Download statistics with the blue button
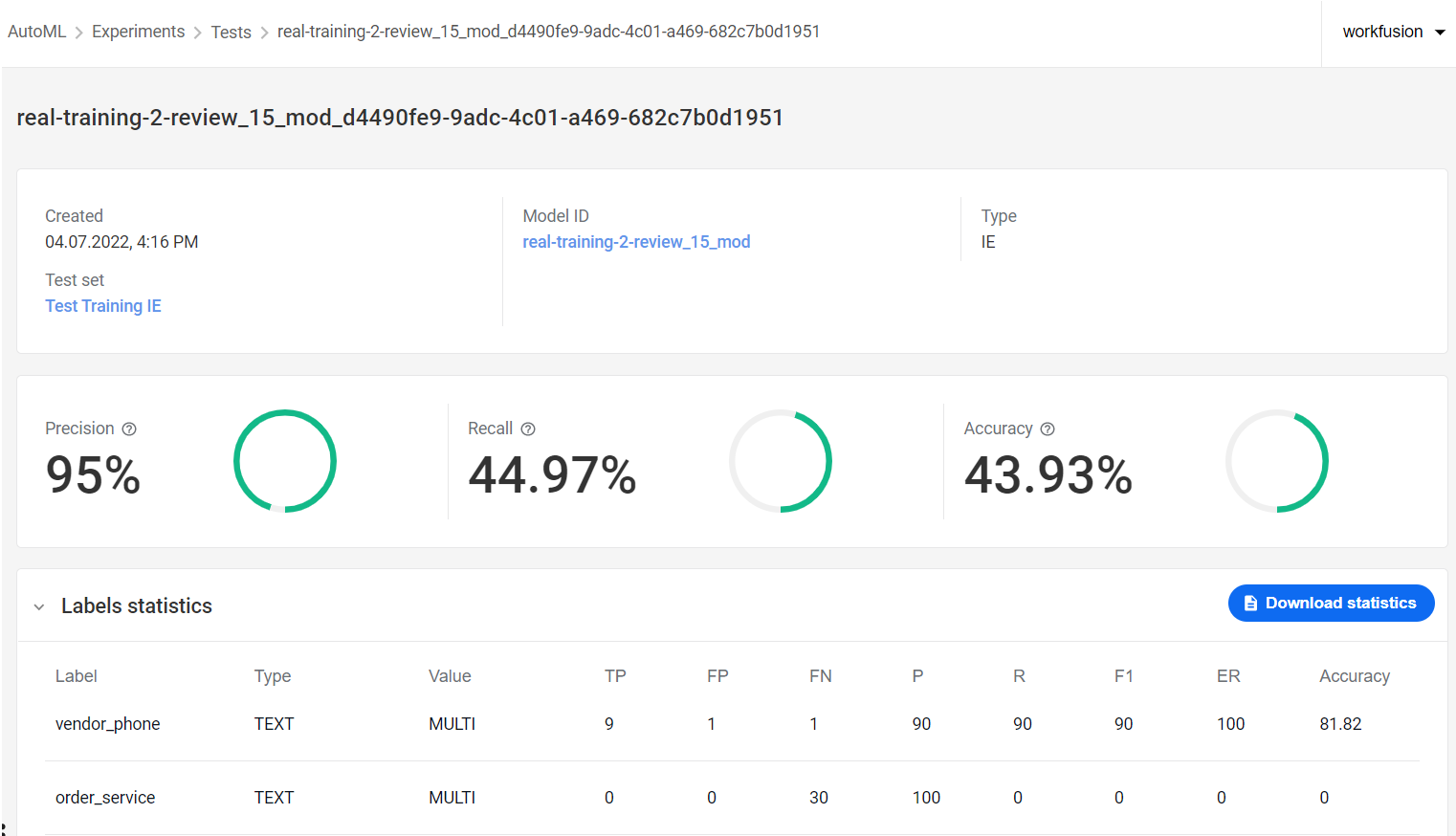Screen dimensions: 1456x836 click(x=1332, y=604)
